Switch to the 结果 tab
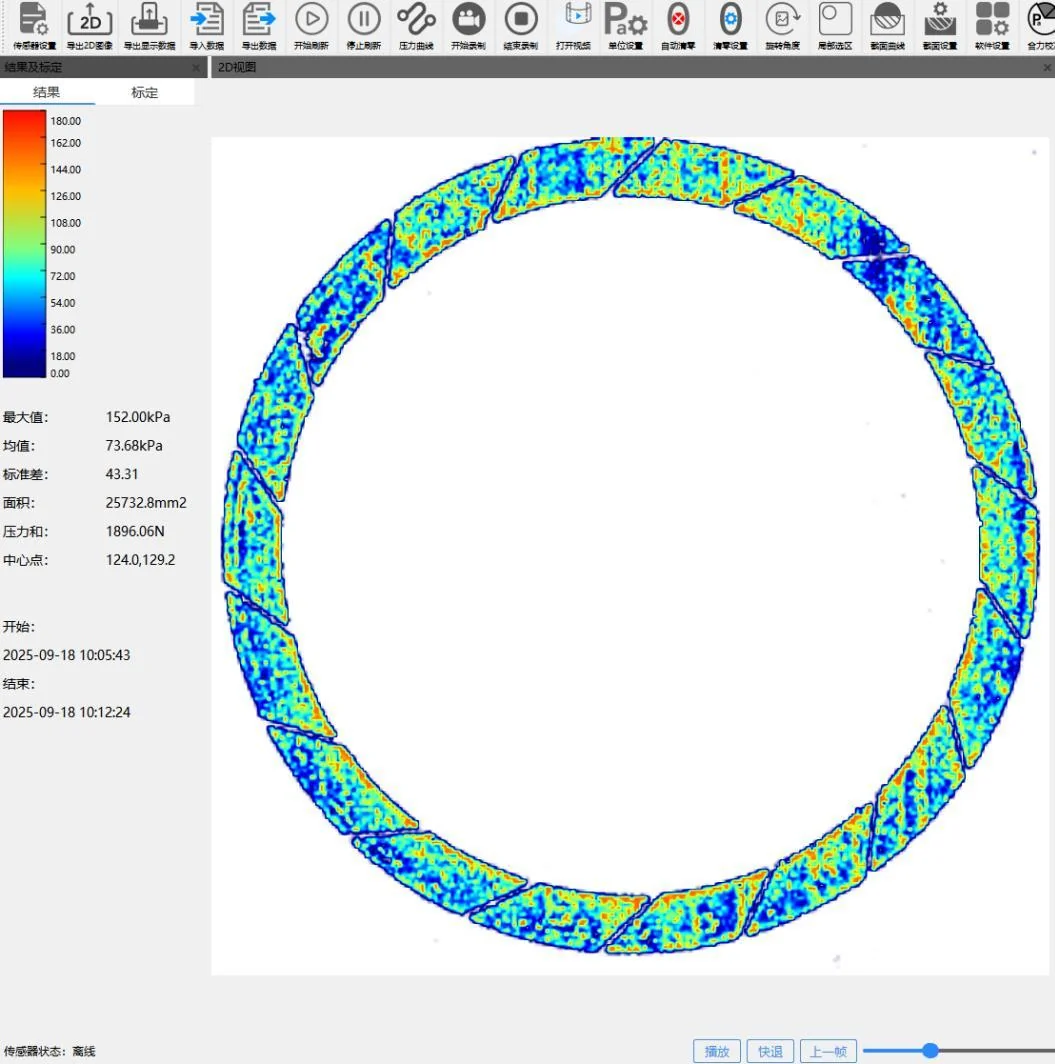The width and height of the screenshot is (1055, 1064). pyautogui.click(x=47, y=92)
